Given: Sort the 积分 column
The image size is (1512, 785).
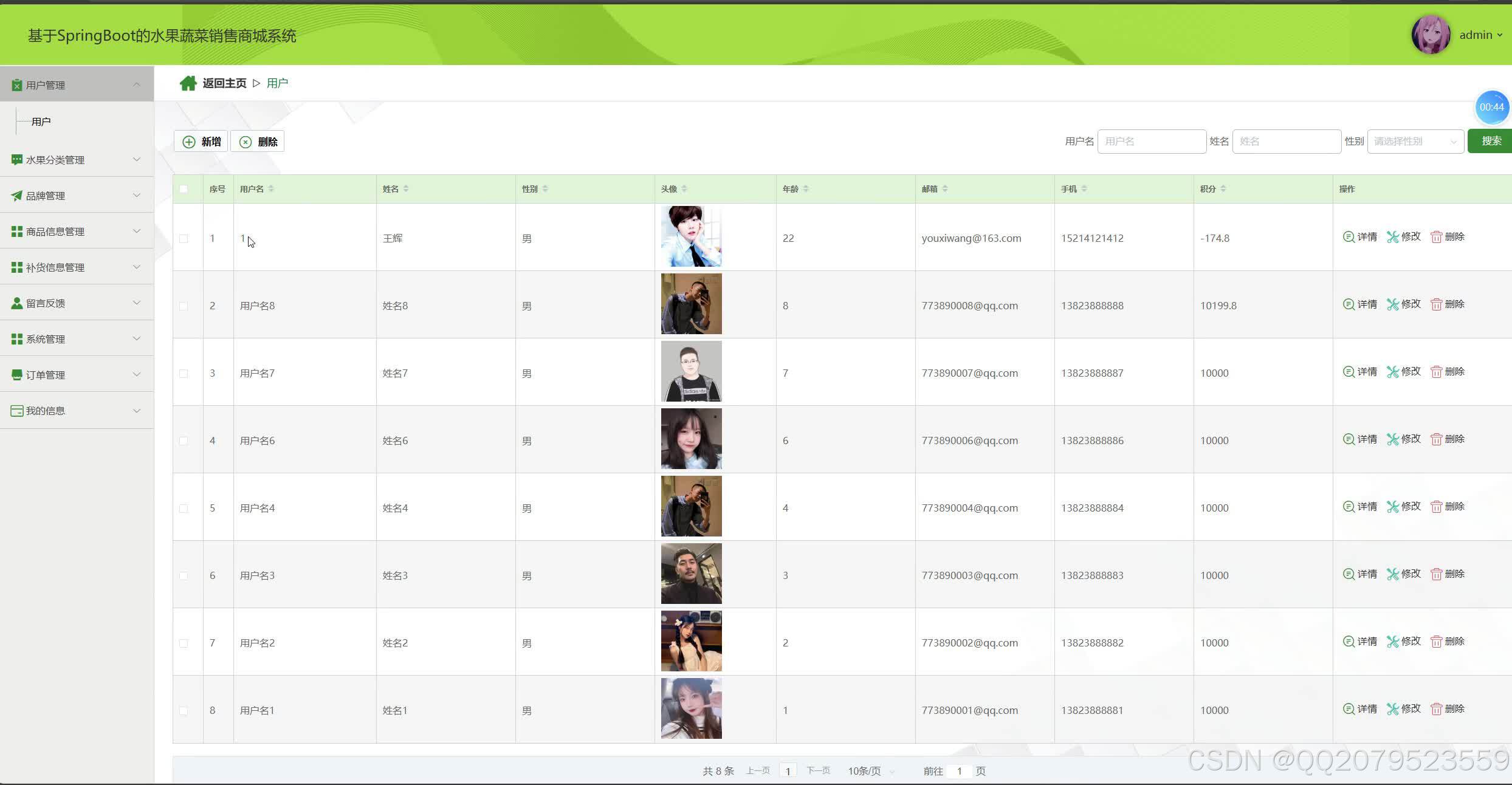Looking at the screenshot, I should (x=1223, y=189).
